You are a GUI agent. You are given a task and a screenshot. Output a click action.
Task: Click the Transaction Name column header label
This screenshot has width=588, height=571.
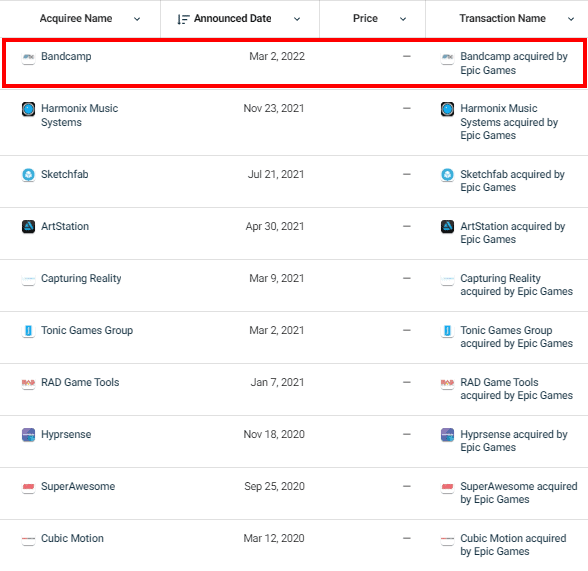point(502,18)
